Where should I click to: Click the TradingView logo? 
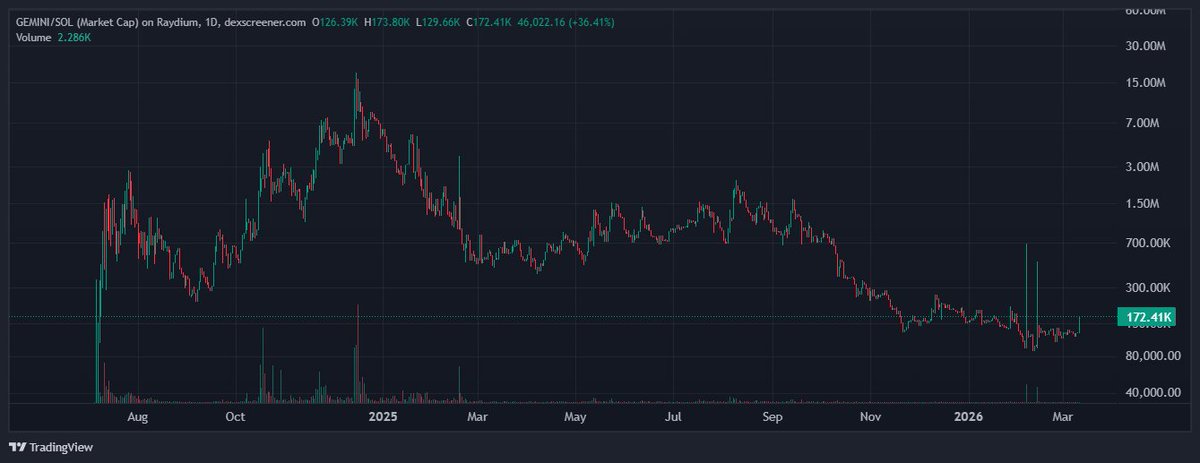pyautogui.click(x=50, y=447)
